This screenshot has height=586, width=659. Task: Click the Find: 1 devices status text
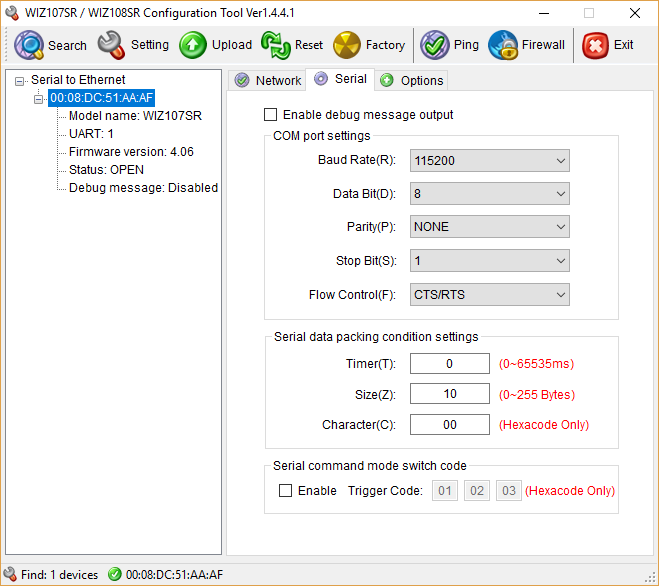click(x=59, y=574)
